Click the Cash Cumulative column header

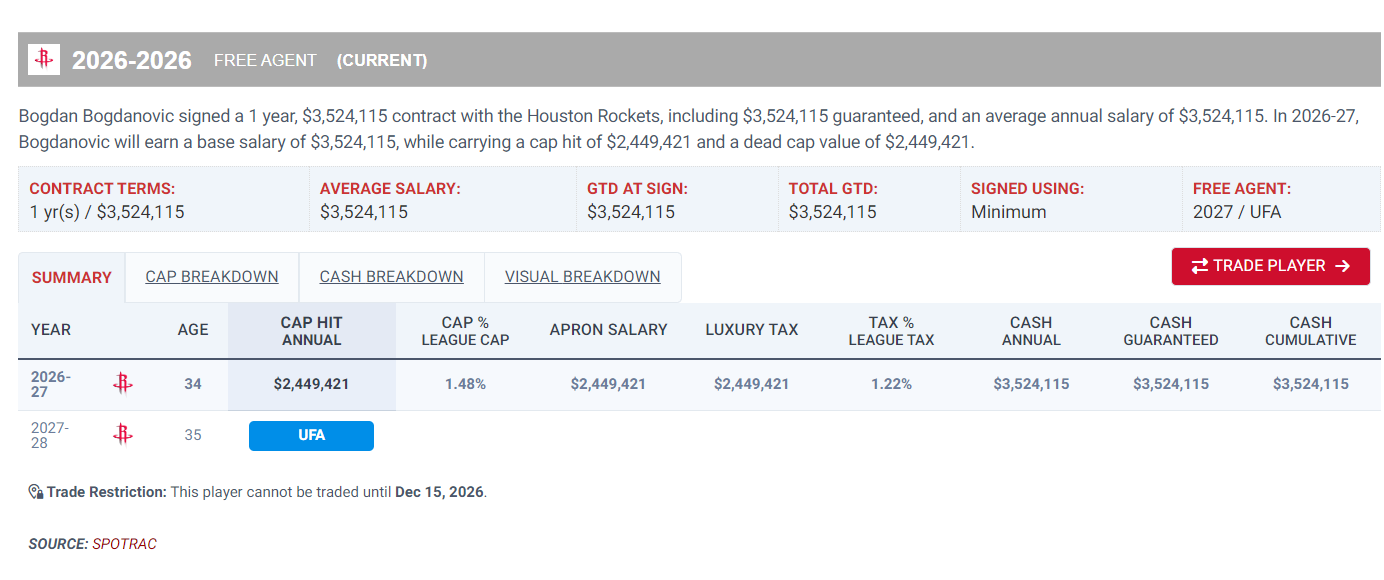pyautogui.click(x=1310, y=331)
